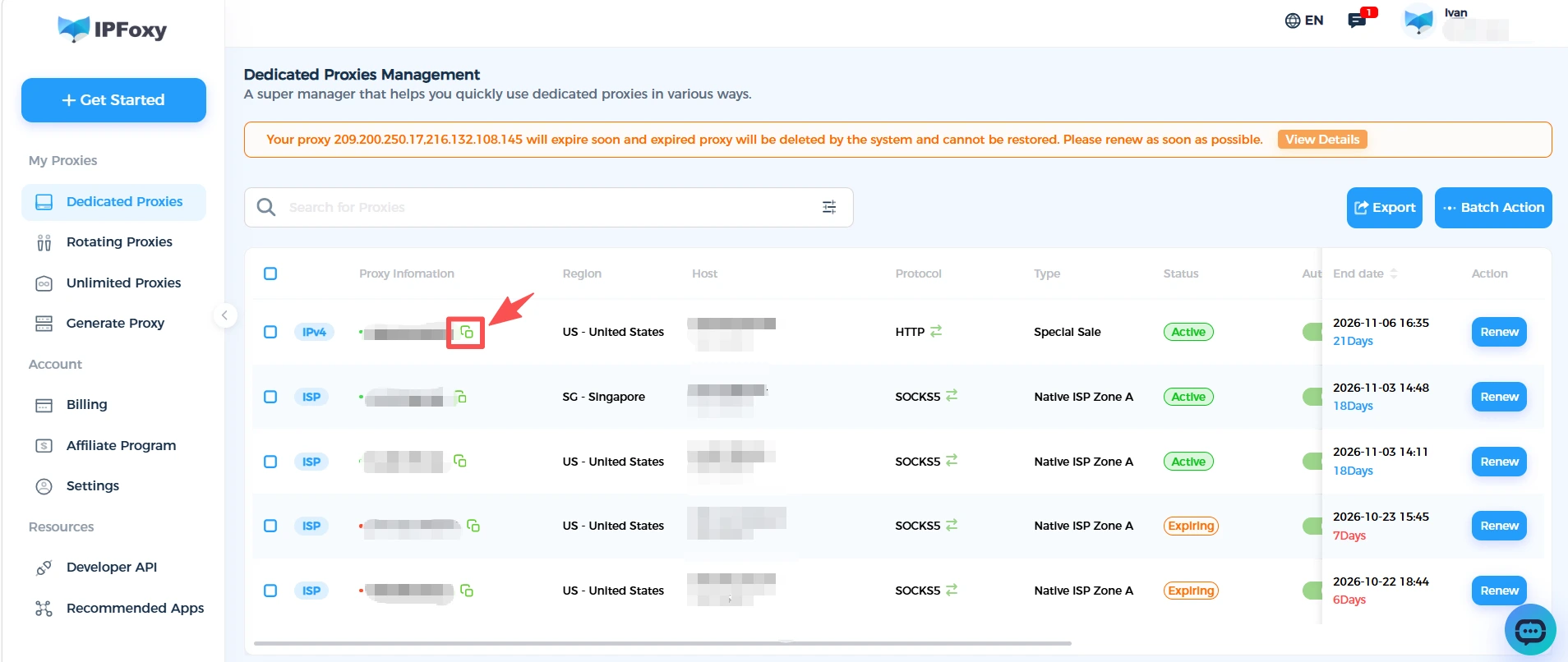This screenshot has width=1568, height=662.
Task: Open Batch Action menu
Action: coord(1493,208)
